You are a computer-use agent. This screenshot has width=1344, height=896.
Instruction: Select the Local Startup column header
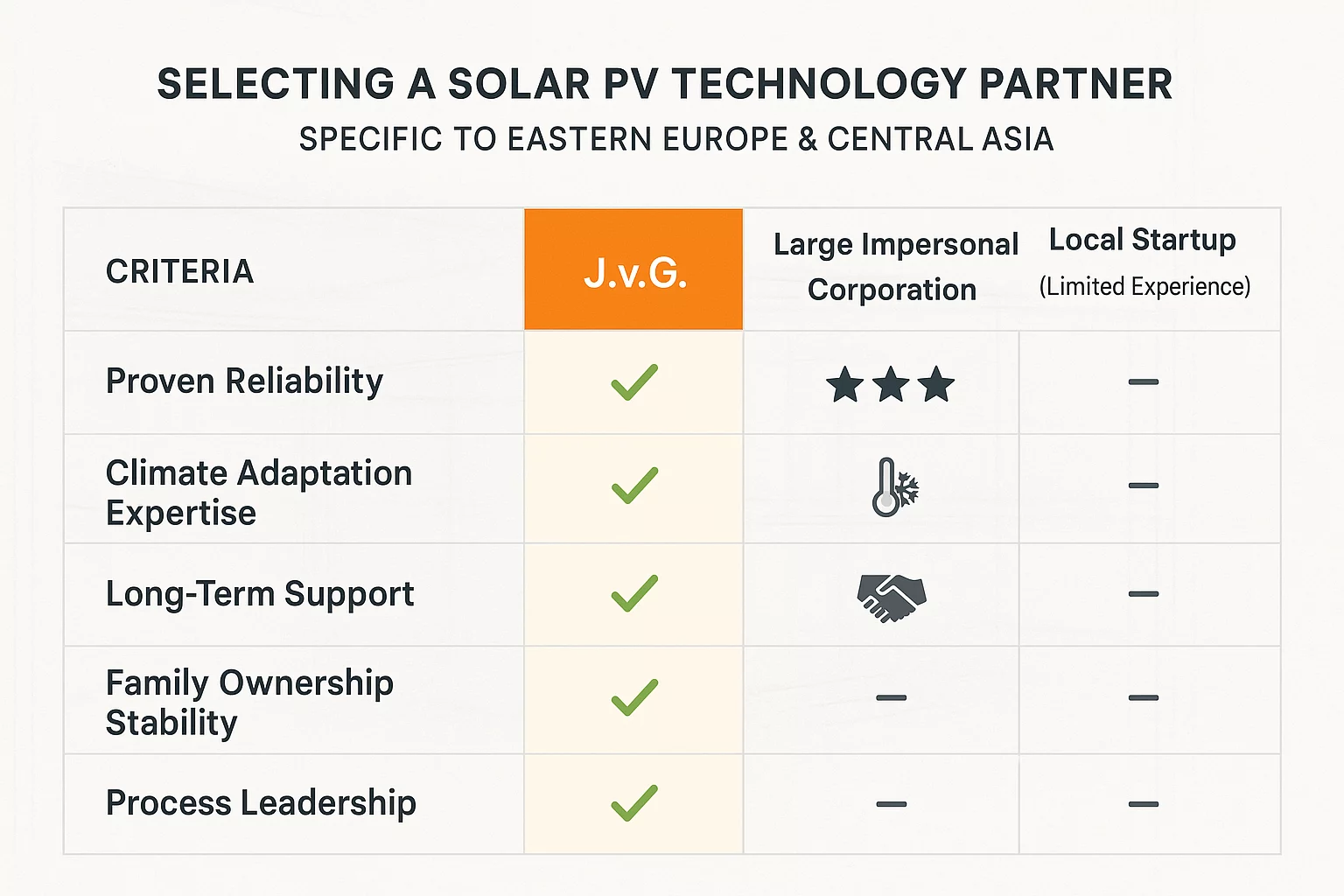pos(1143,261)
